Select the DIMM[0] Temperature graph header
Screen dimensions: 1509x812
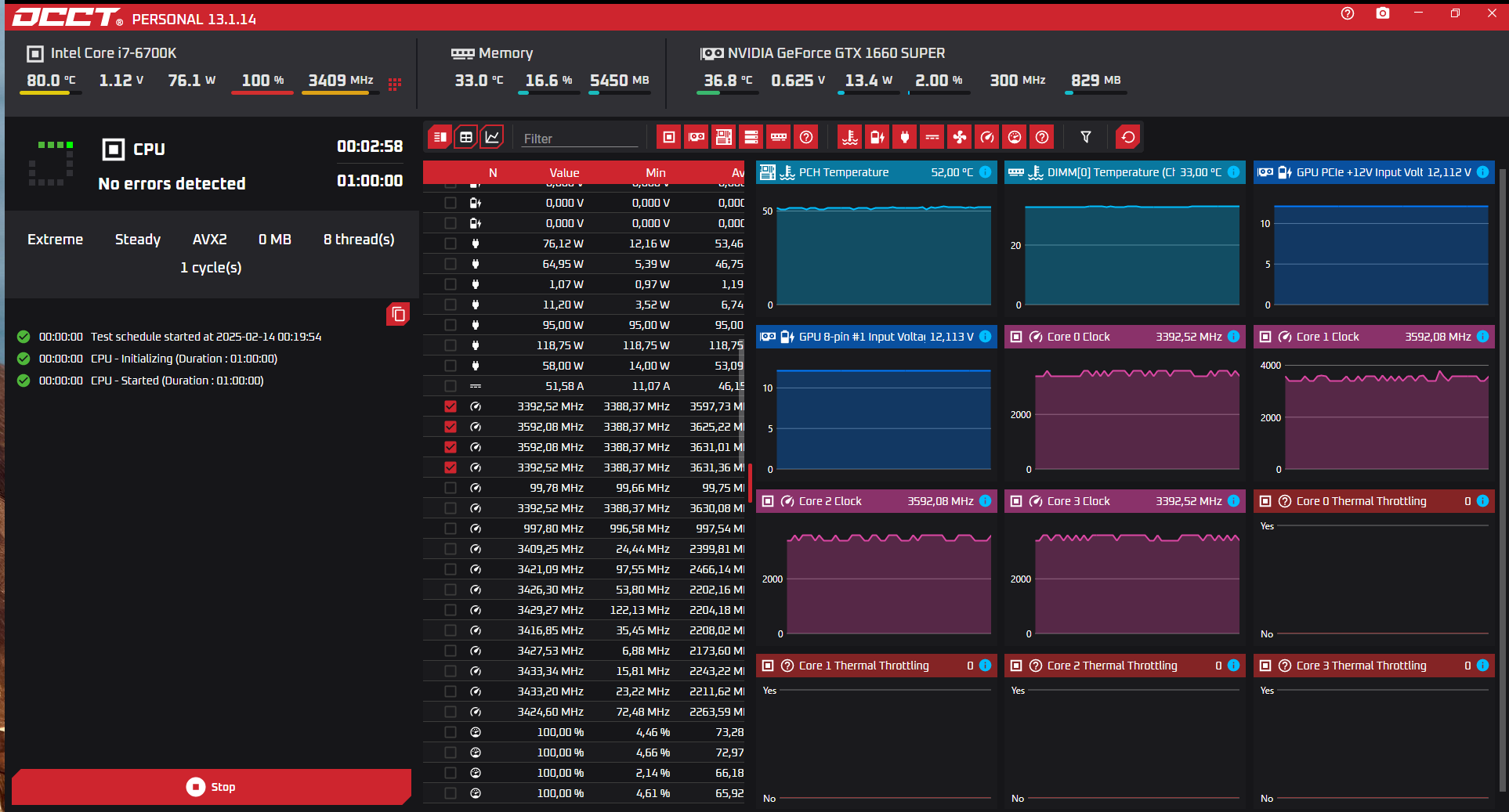pos(1125,172)
